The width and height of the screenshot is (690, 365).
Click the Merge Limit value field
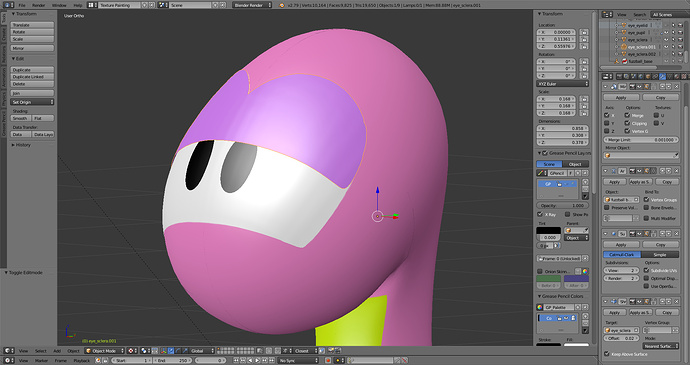641,140
